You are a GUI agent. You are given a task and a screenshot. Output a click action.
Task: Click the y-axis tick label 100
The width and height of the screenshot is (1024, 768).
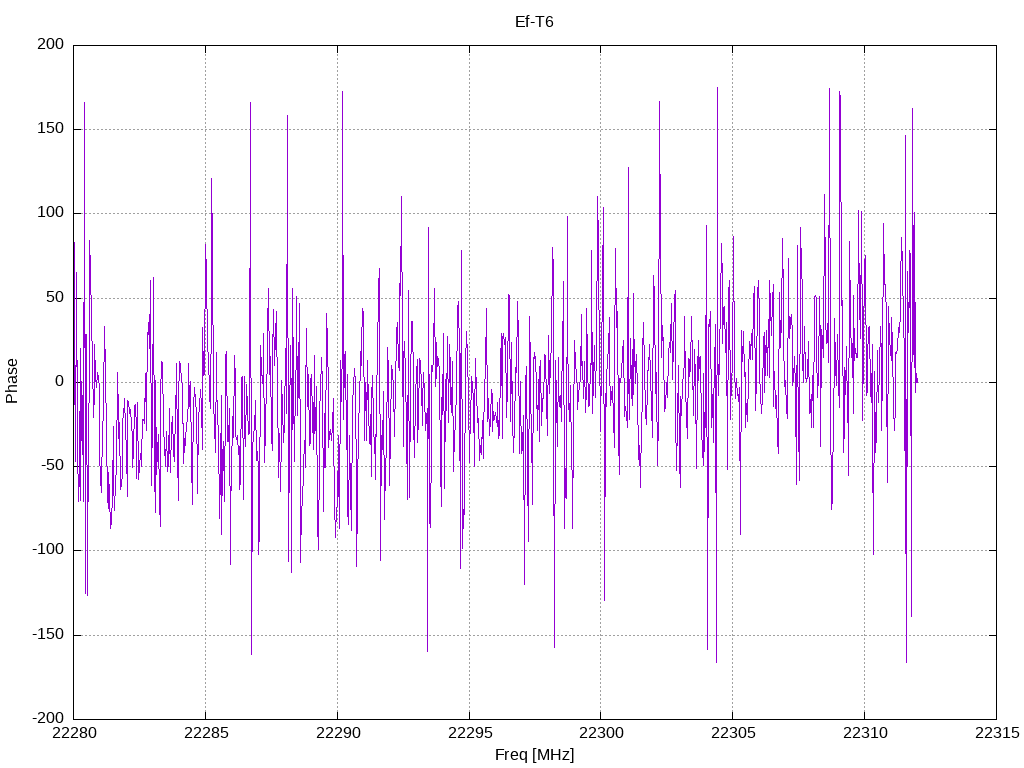click(x=51, y=213)
